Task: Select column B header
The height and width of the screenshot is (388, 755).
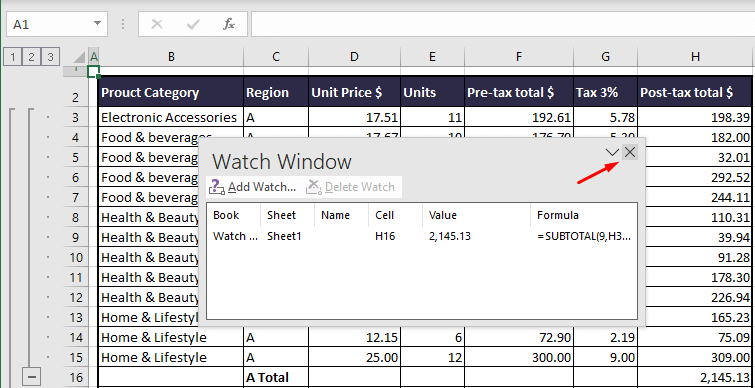Action: 171,57
